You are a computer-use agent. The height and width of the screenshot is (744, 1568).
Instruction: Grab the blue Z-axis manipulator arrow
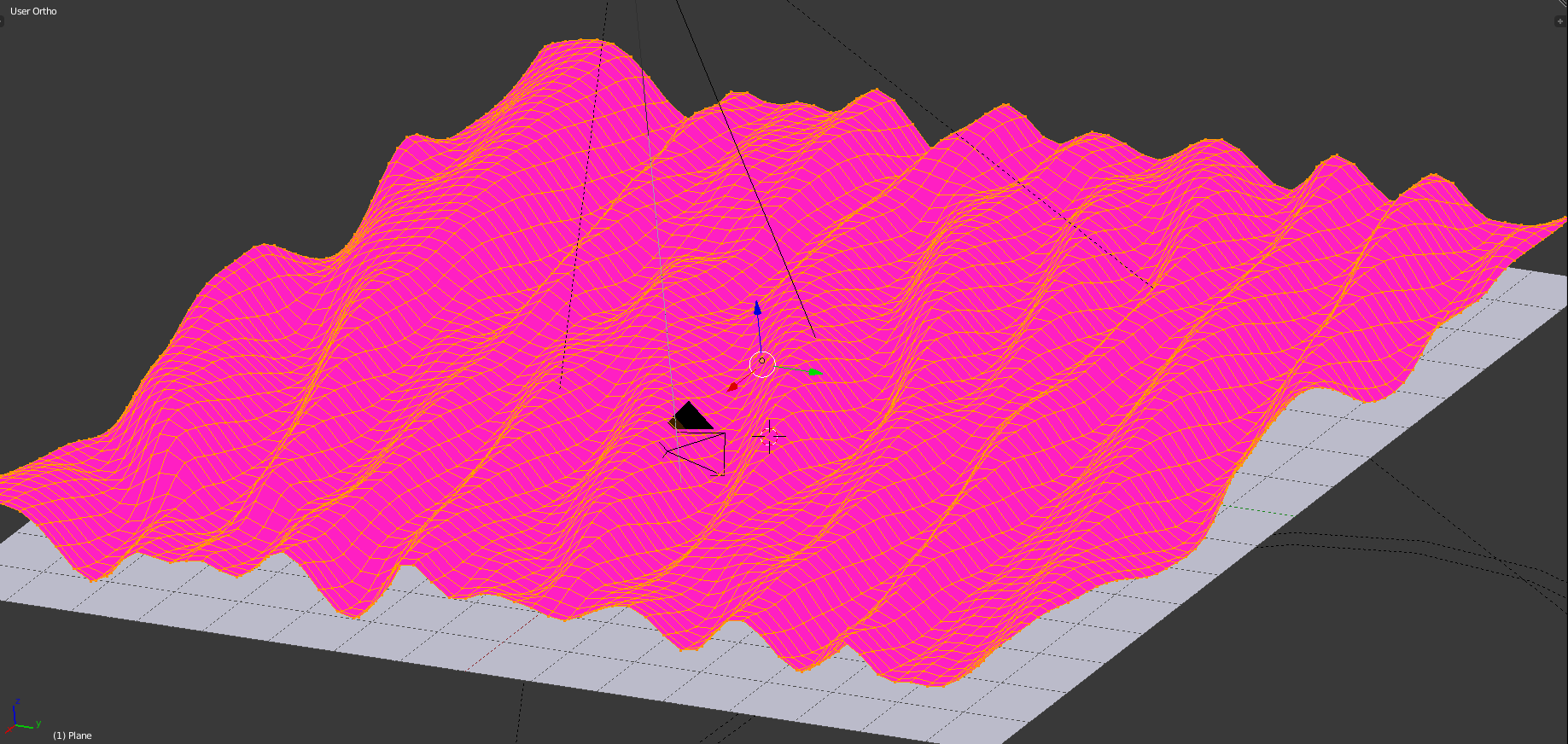[x=757, y=309]
